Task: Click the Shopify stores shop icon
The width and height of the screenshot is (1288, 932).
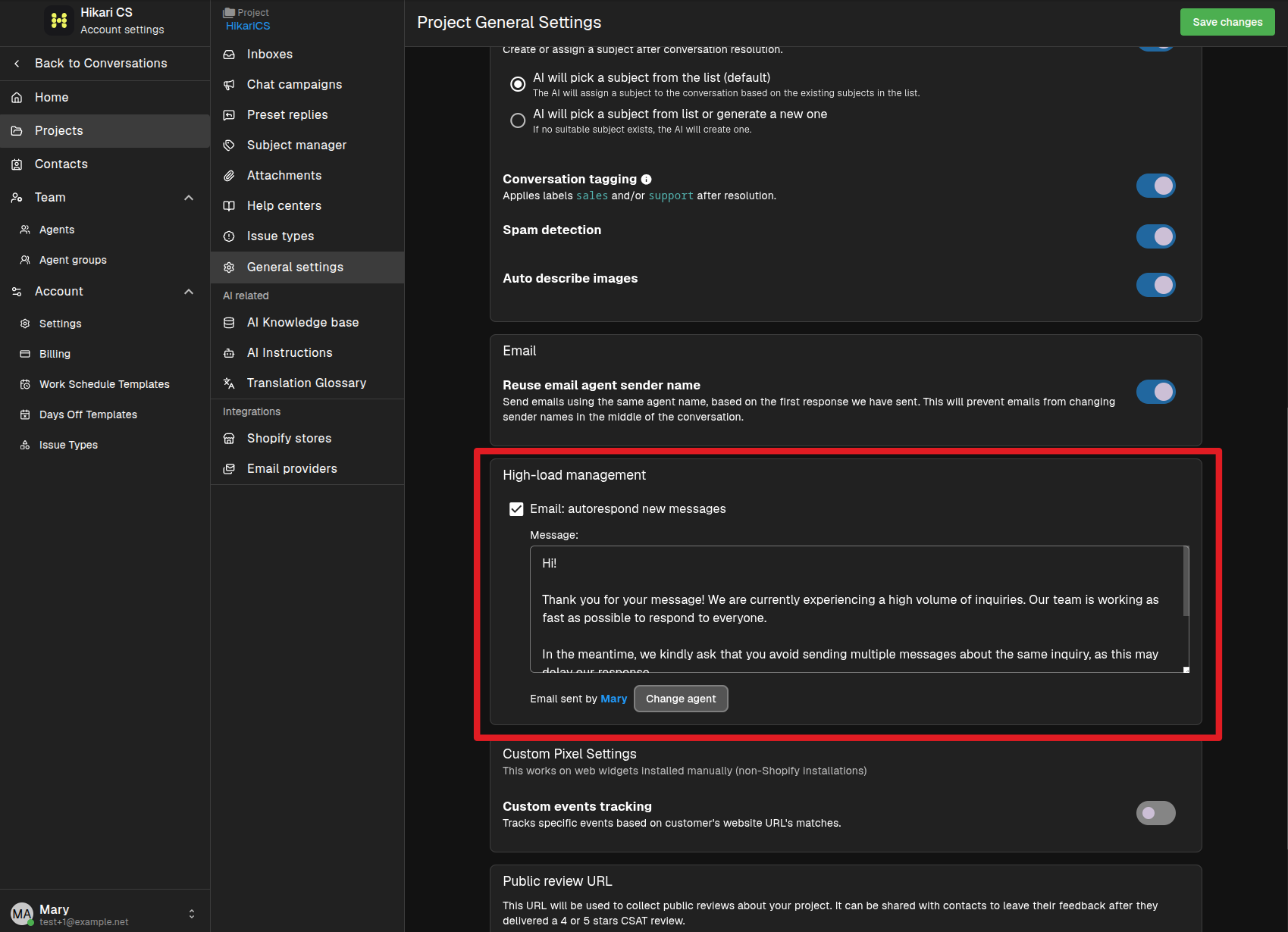Action: pyautogui.click(x=229, y=439)
